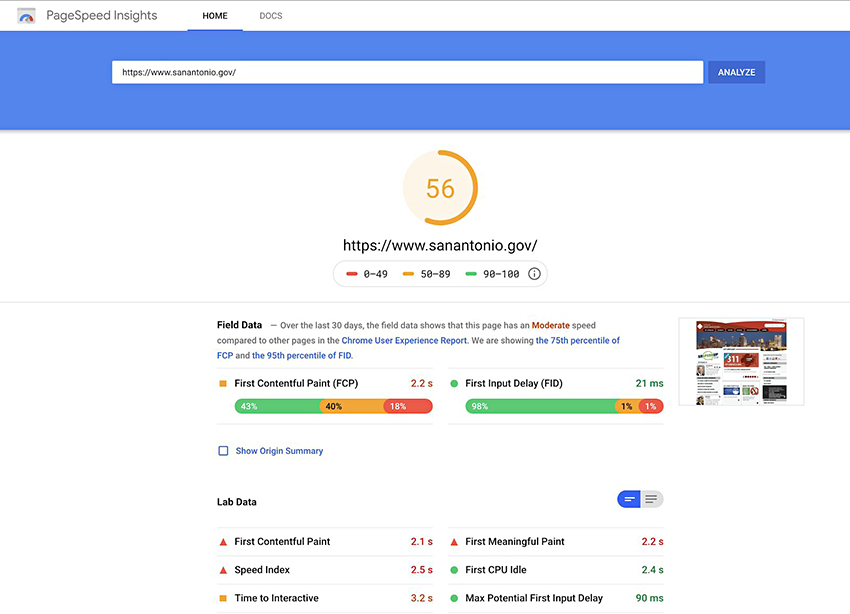This screenshot has width=850, height=614.
Task: Click the Time to Interactive metric label
Action: 276,598
